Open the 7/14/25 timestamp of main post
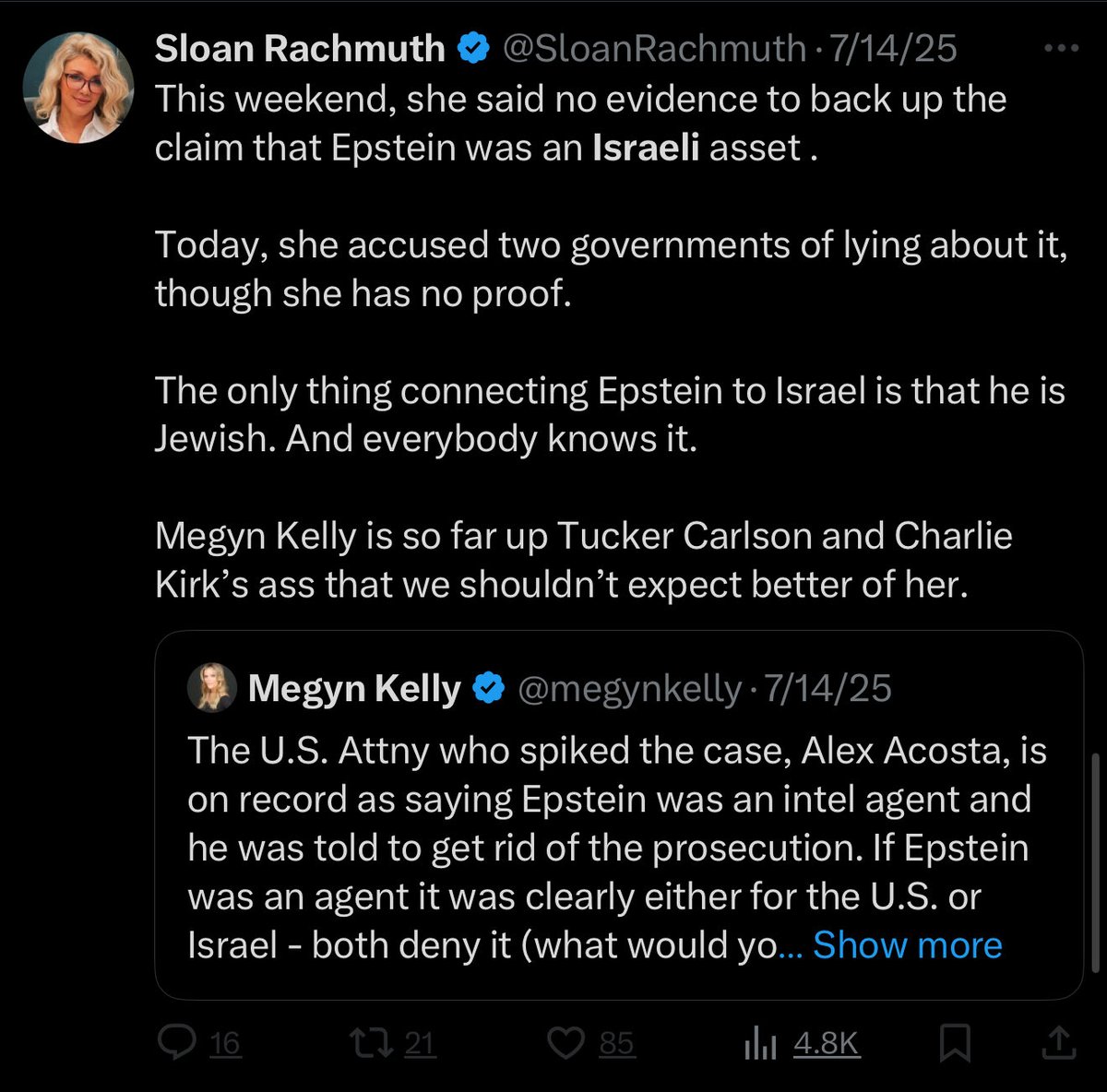The image size is (1107, 1092). coord(893,49)
